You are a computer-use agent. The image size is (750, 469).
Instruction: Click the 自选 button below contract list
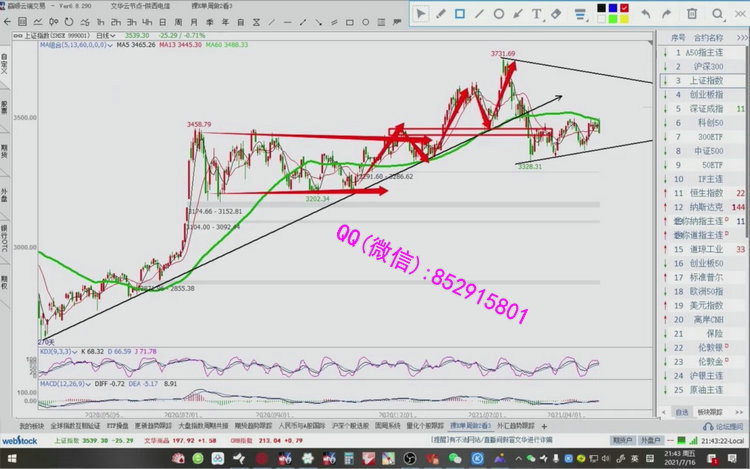point(680,412)
